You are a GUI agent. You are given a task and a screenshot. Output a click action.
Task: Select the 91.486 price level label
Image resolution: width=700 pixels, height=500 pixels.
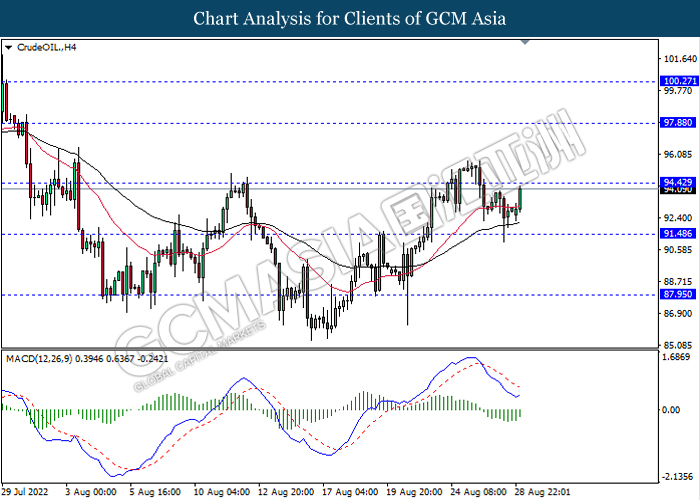[678, 233]
